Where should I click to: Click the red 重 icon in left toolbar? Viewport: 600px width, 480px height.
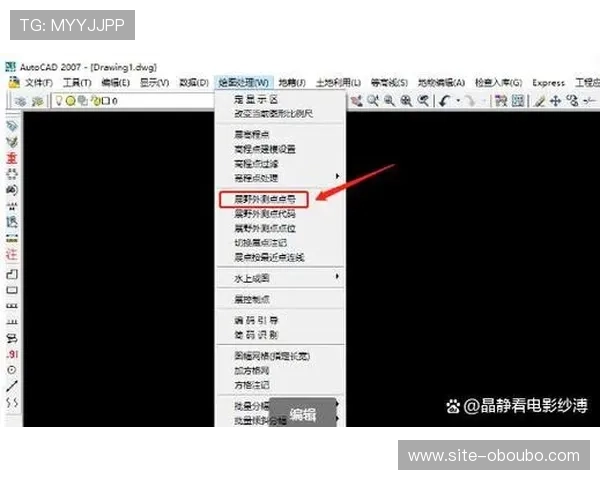click(x=12, y=158)
